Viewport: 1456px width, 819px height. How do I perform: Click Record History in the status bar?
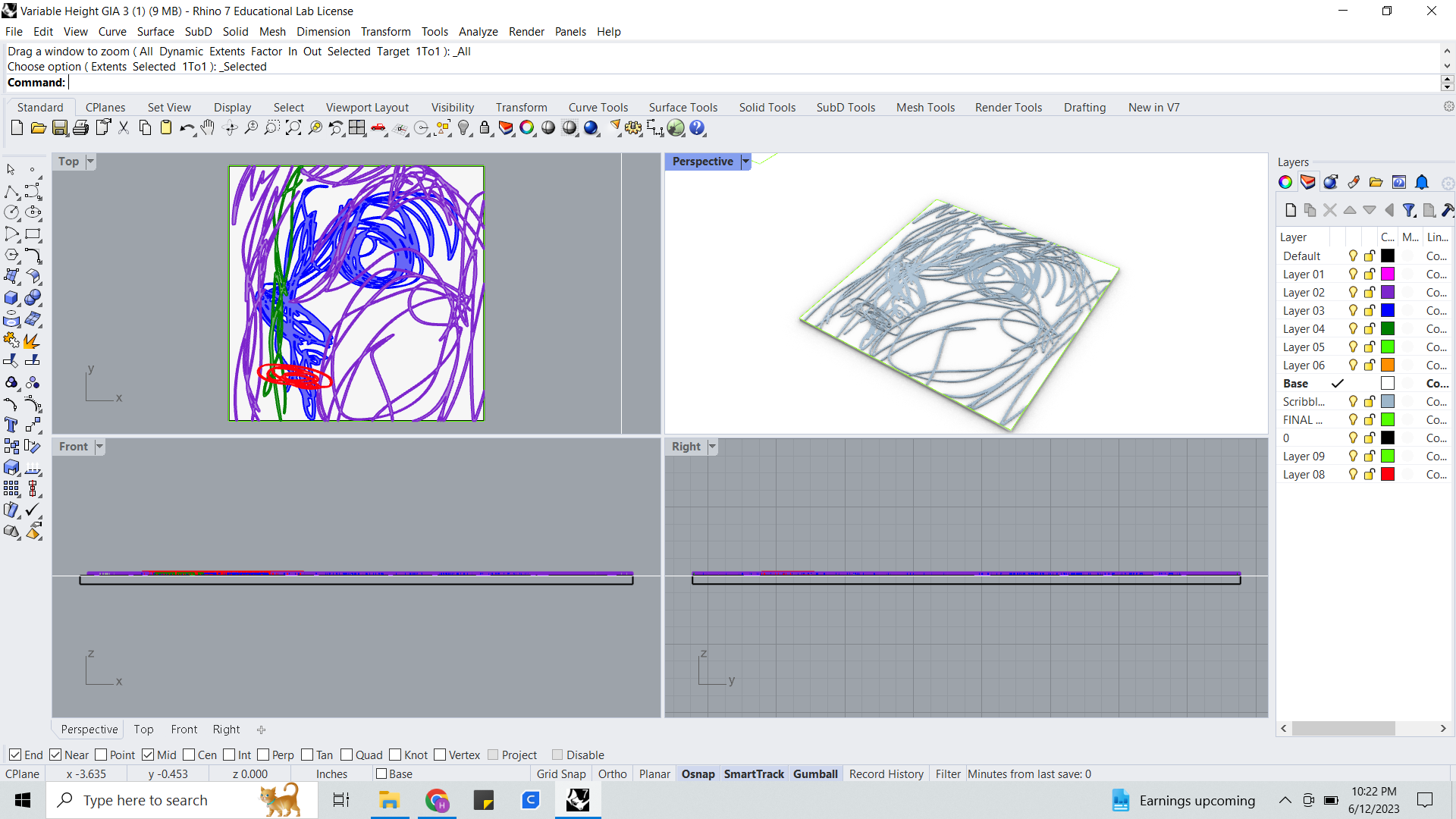tap(886, 773)
